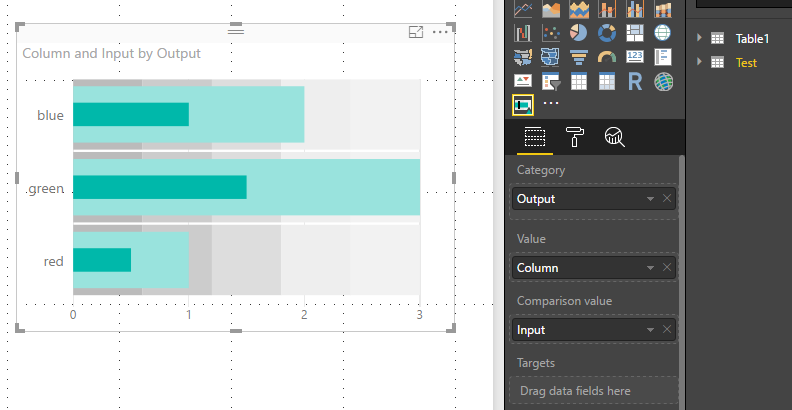Open the Output field dropdown arrow
The image size is (792, 410).
[650, 199]
